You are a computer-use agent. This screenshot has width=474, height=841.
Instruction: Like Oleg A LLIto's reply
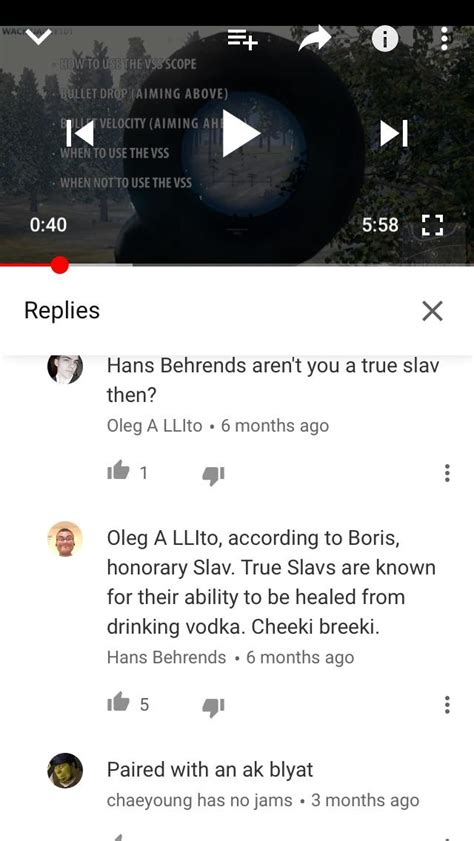[x=118, y=472]
